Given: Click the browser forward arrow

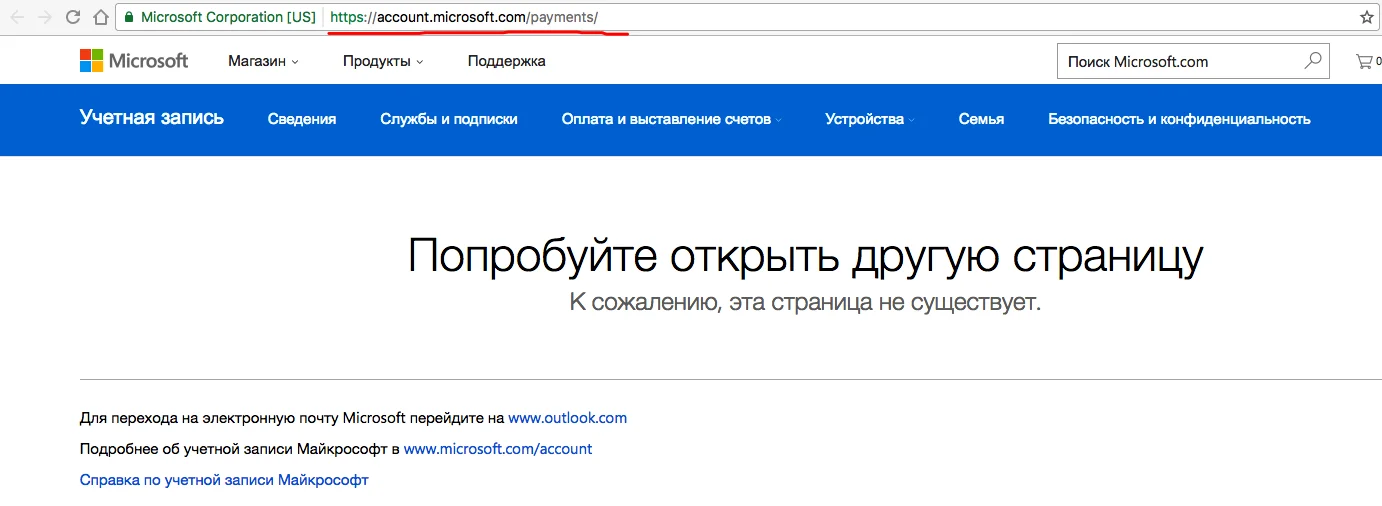Looking at the screenshot, I should (x=44, y=17).
